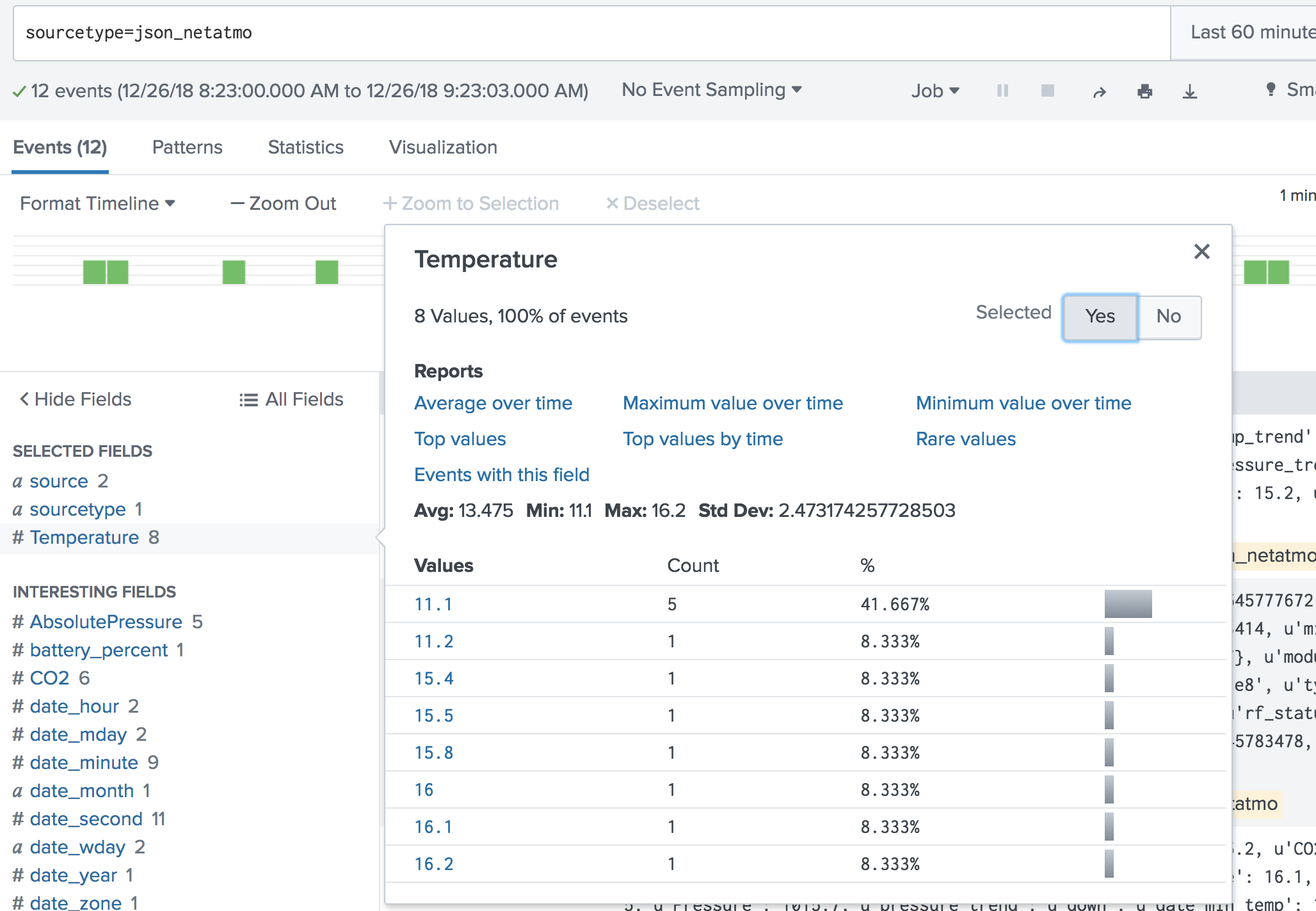The width and height of the screenshot is (1316, 911).
Task: Set Temperature field selected to No
Action: 1169,317
